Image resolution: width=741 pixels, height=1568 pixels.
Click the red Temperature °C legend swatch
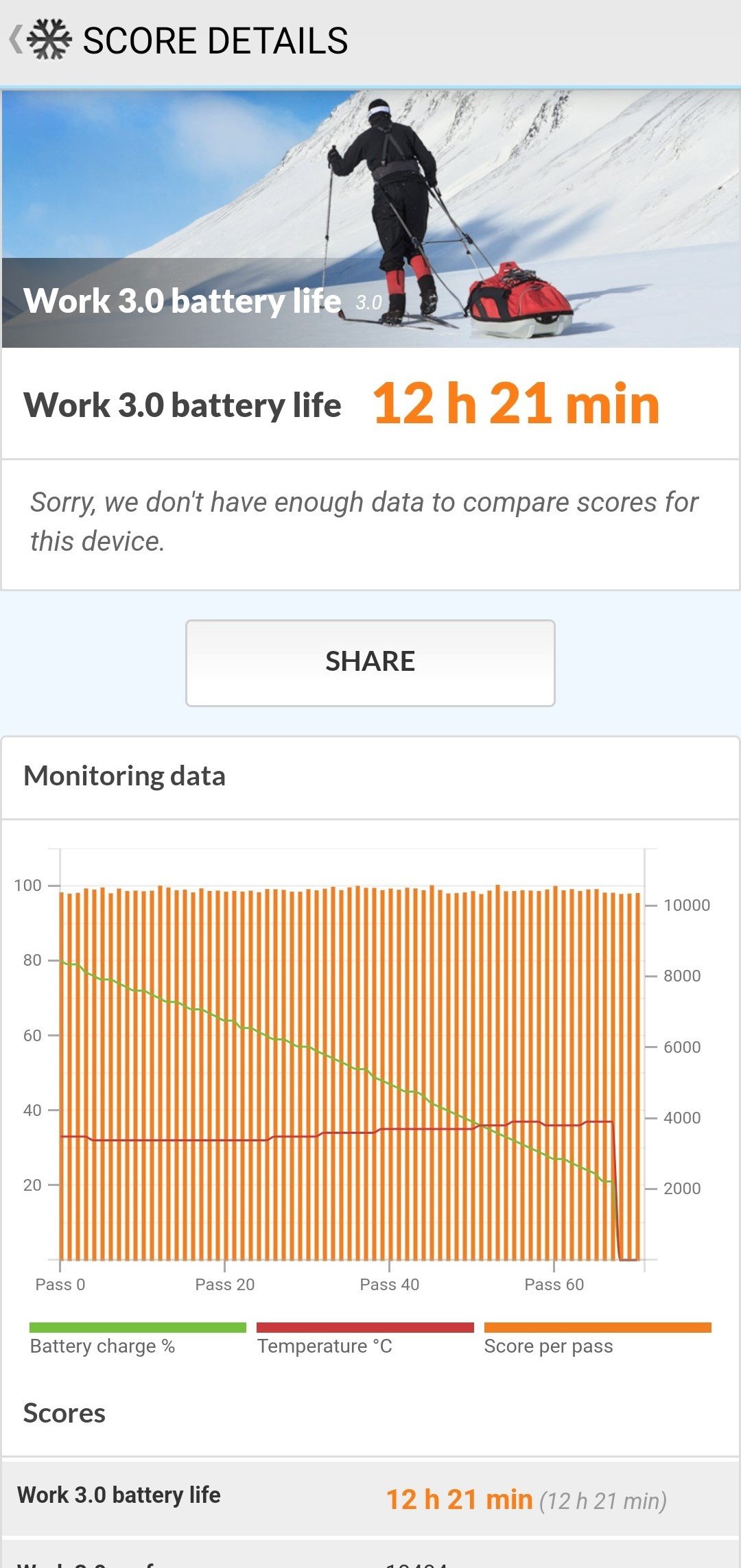(x=365, y=1327)
